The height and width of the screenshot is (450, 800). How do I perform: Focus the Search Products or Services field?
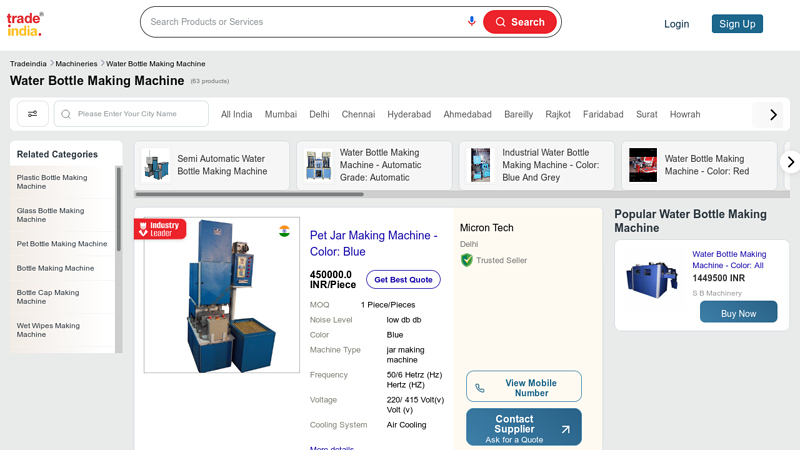[x=306, y=22]
